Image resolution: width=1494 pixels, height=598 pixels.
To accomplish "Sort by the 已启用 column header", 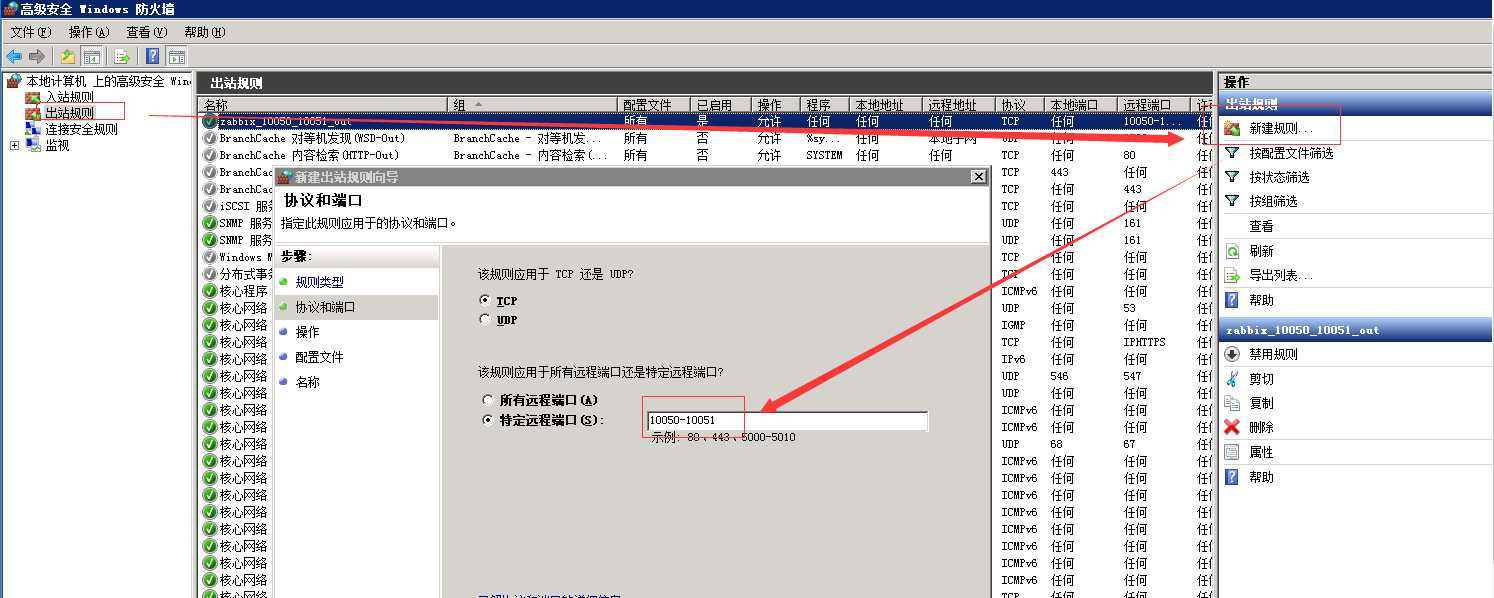I will click(720, 104).
